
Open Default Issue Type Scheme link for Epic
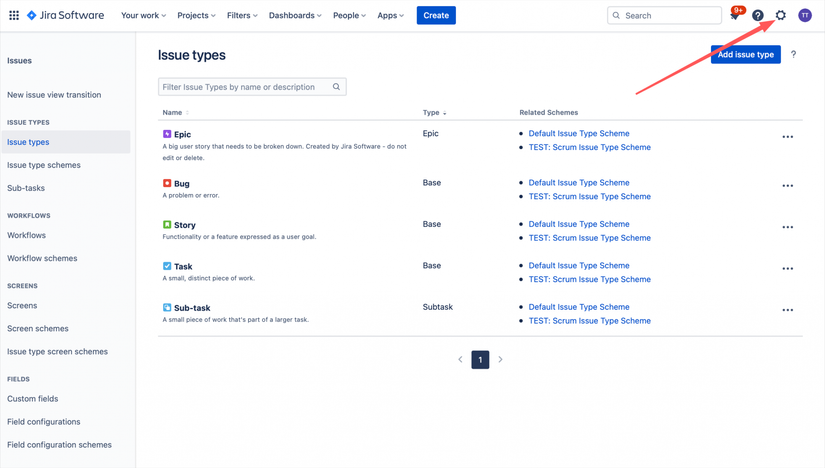pos(579,133)
